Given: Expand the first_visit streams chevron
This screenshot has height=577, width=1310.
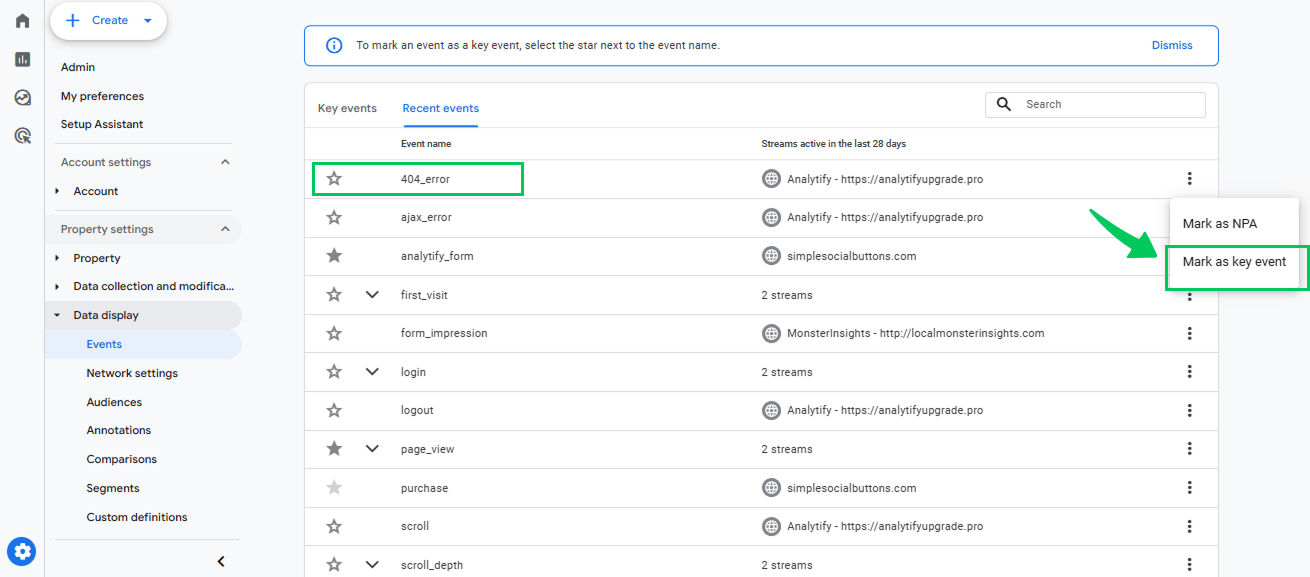Looking at the screenshot, I should pyautogui.click(x=372, y=295).
